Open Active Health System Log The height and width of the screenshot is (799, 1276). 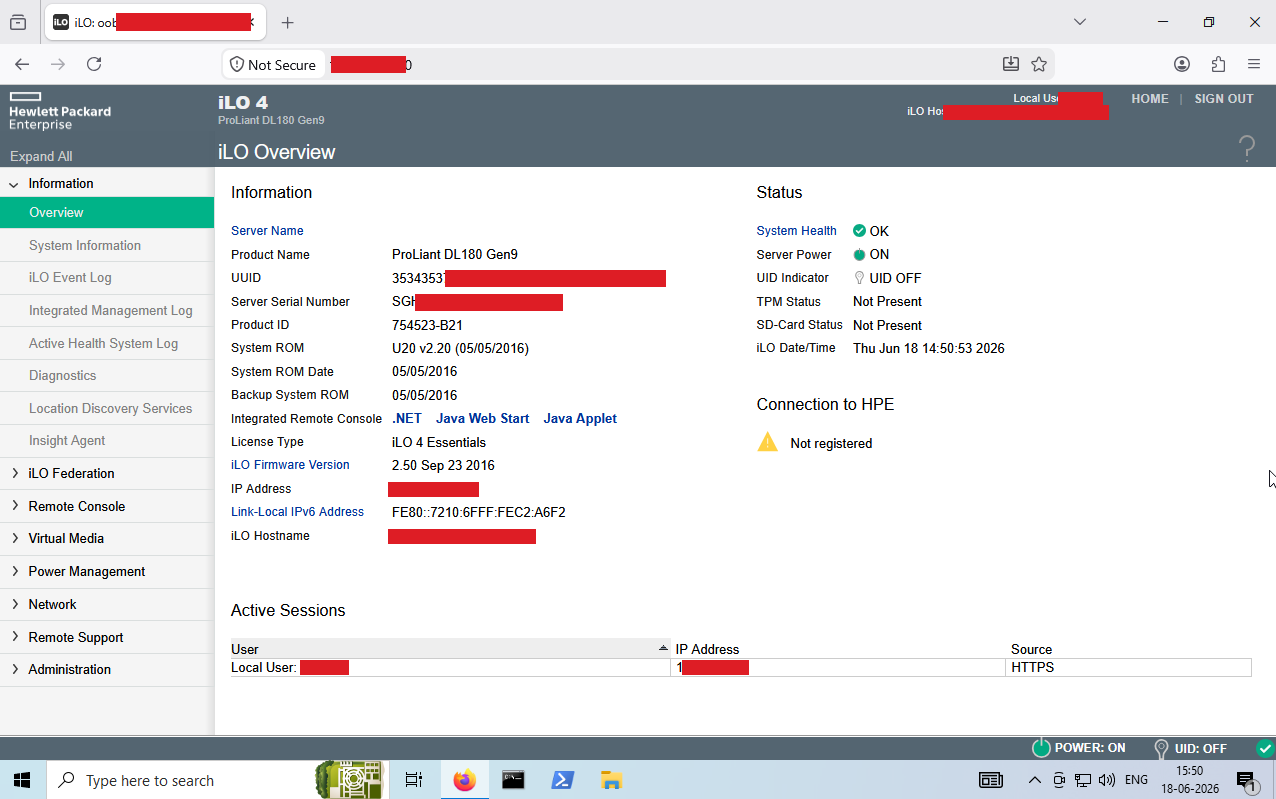[x=103, y=343]
